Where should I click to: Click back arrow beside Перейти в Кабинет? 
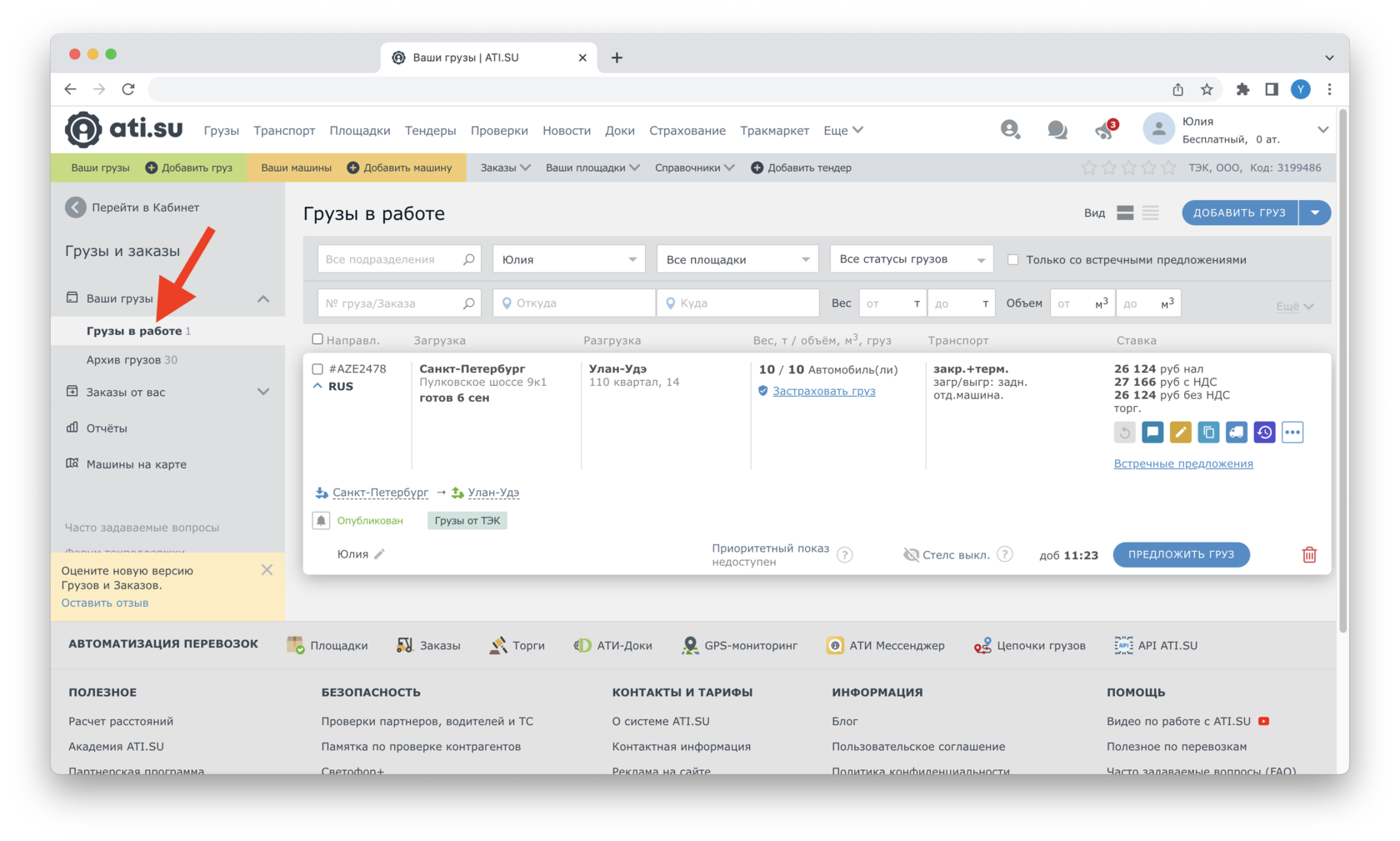[x=76, y=208]
